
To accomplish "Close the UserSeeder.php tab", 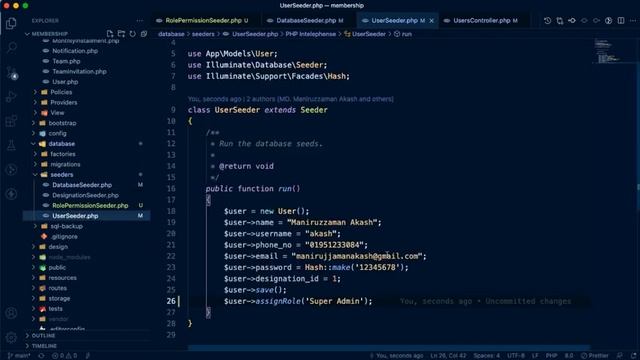I will [x=431, y=20].
